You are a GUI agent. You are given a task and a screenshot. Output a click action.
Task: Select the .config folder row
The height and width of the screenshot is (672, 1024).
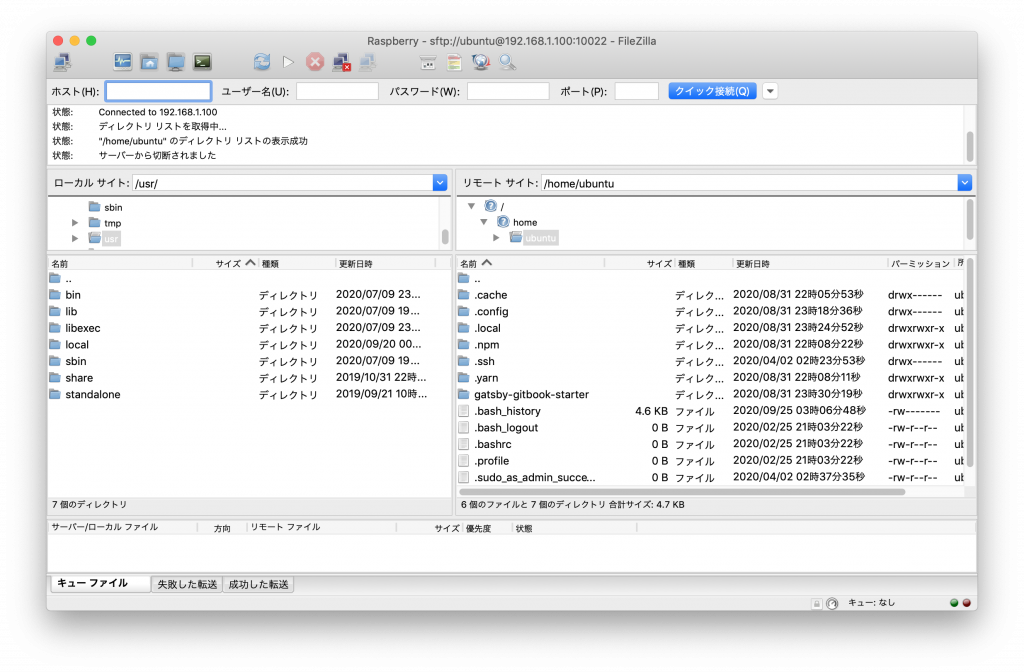(711, 312)
